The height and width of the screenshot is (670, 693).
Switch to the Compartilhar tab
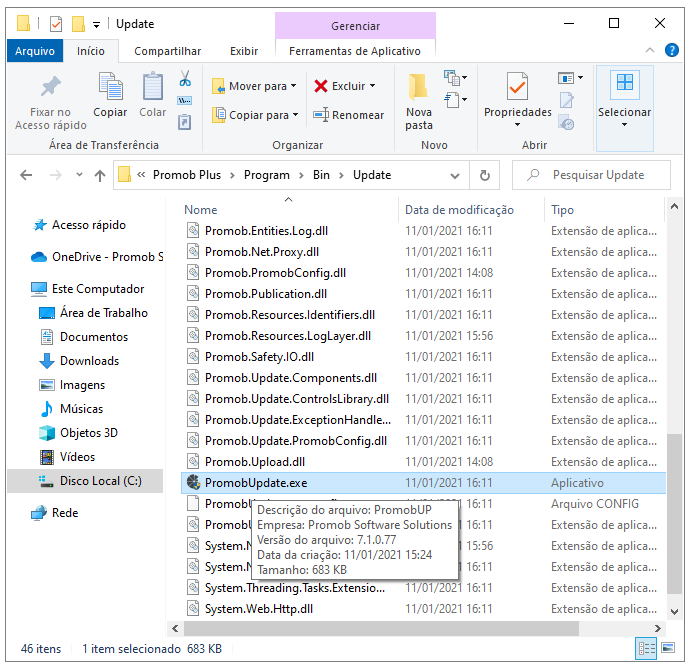click(x=168, y=51)
